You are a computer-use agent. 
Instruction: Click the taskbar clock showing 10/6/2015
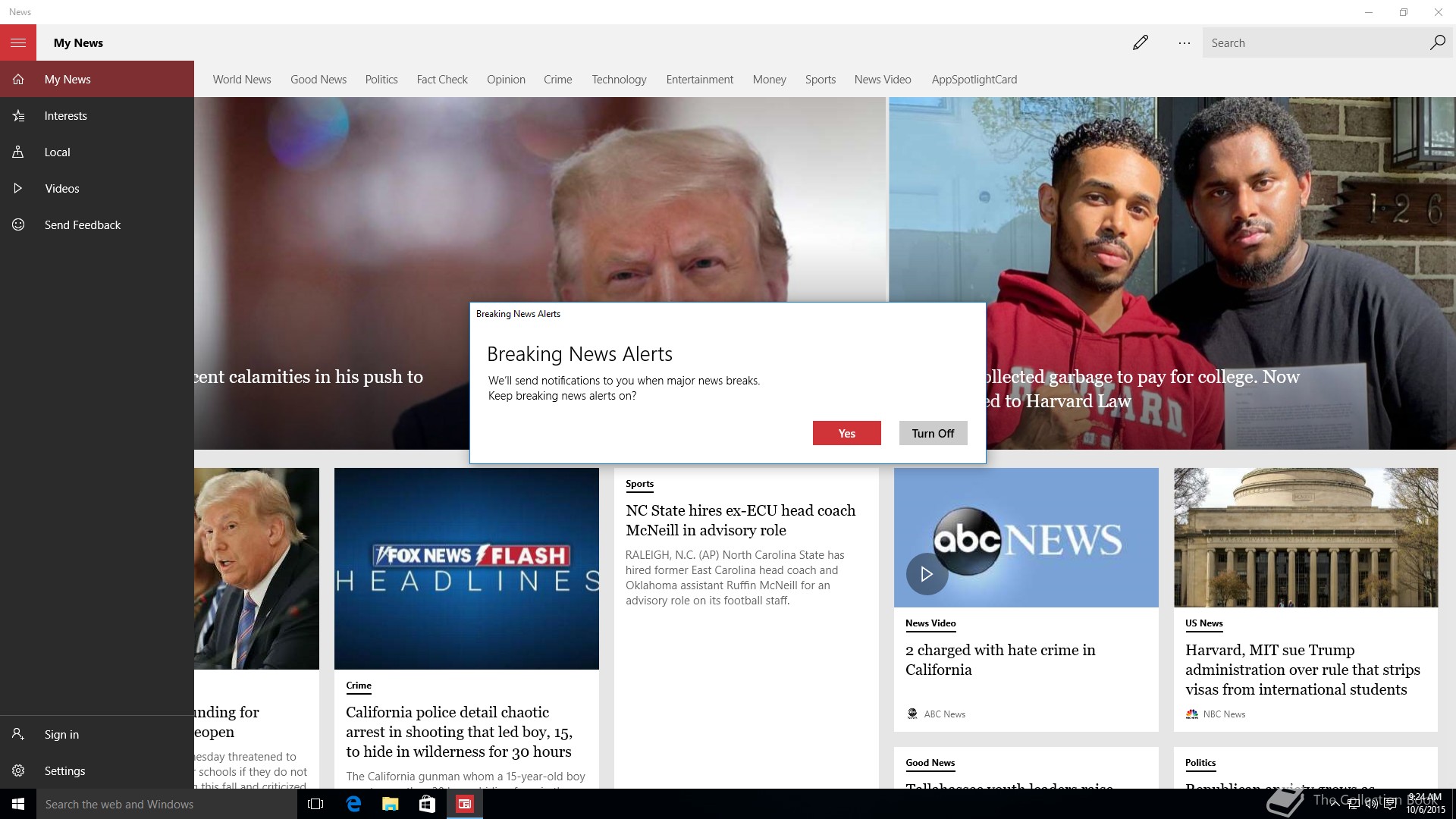coord(1425,804)
